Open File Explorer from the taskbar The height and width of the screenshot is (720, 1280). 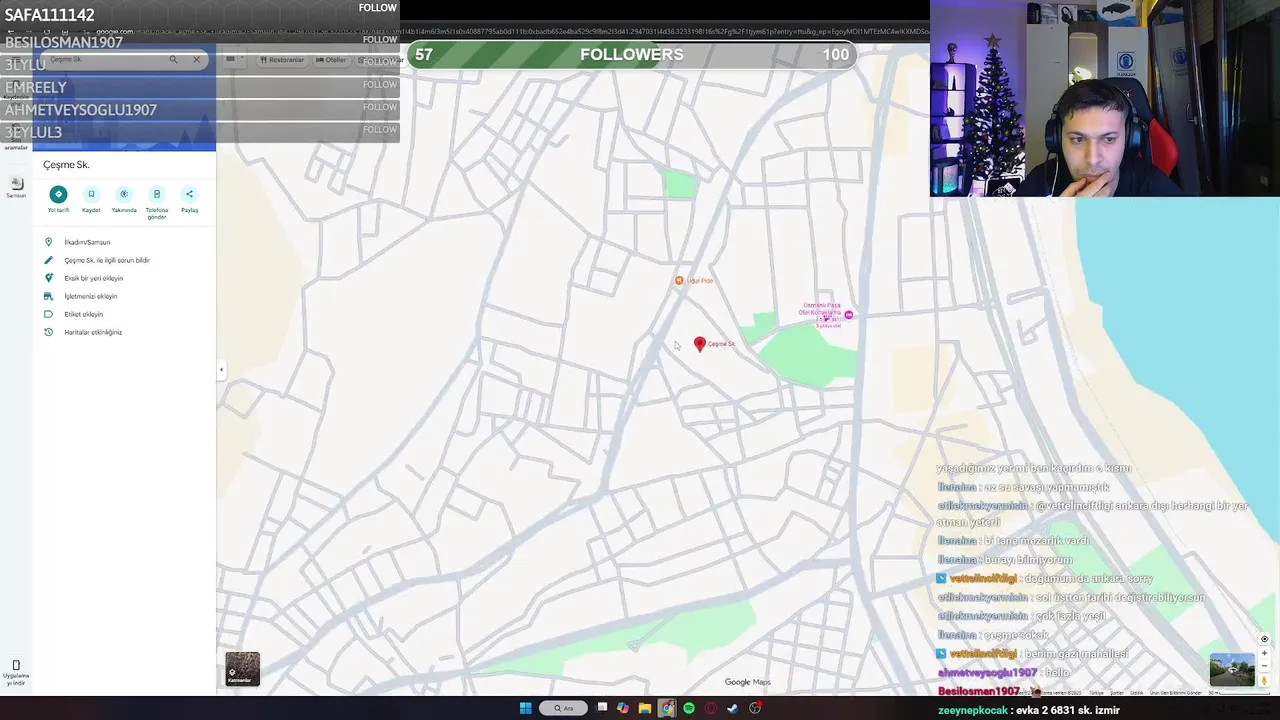point(645,708)
